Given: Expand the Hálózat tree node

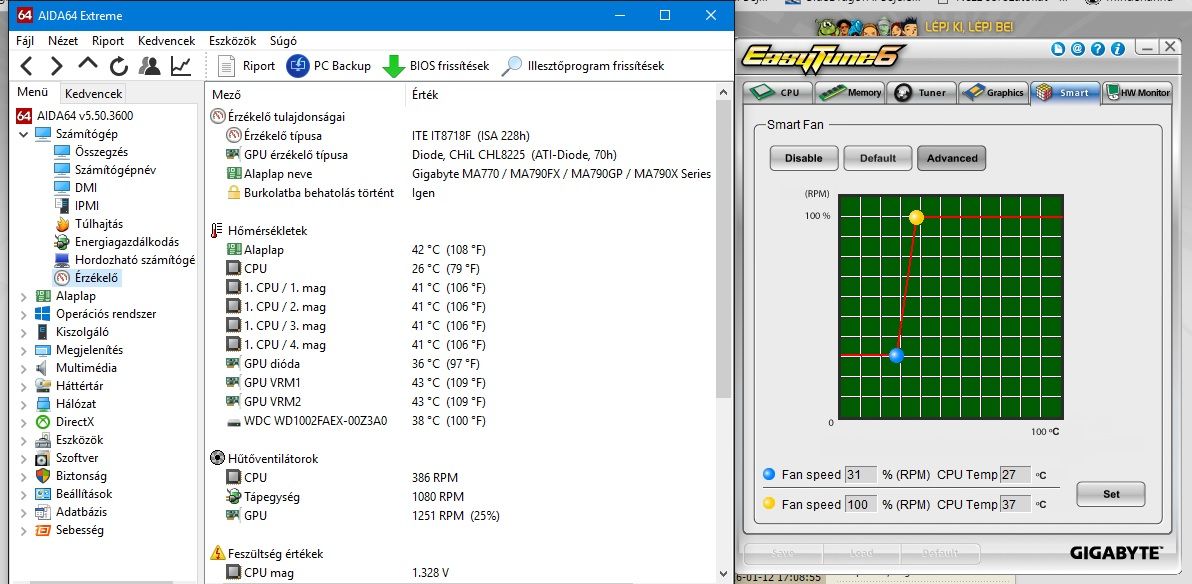Looking at the screenshot, I should (24, 404).
